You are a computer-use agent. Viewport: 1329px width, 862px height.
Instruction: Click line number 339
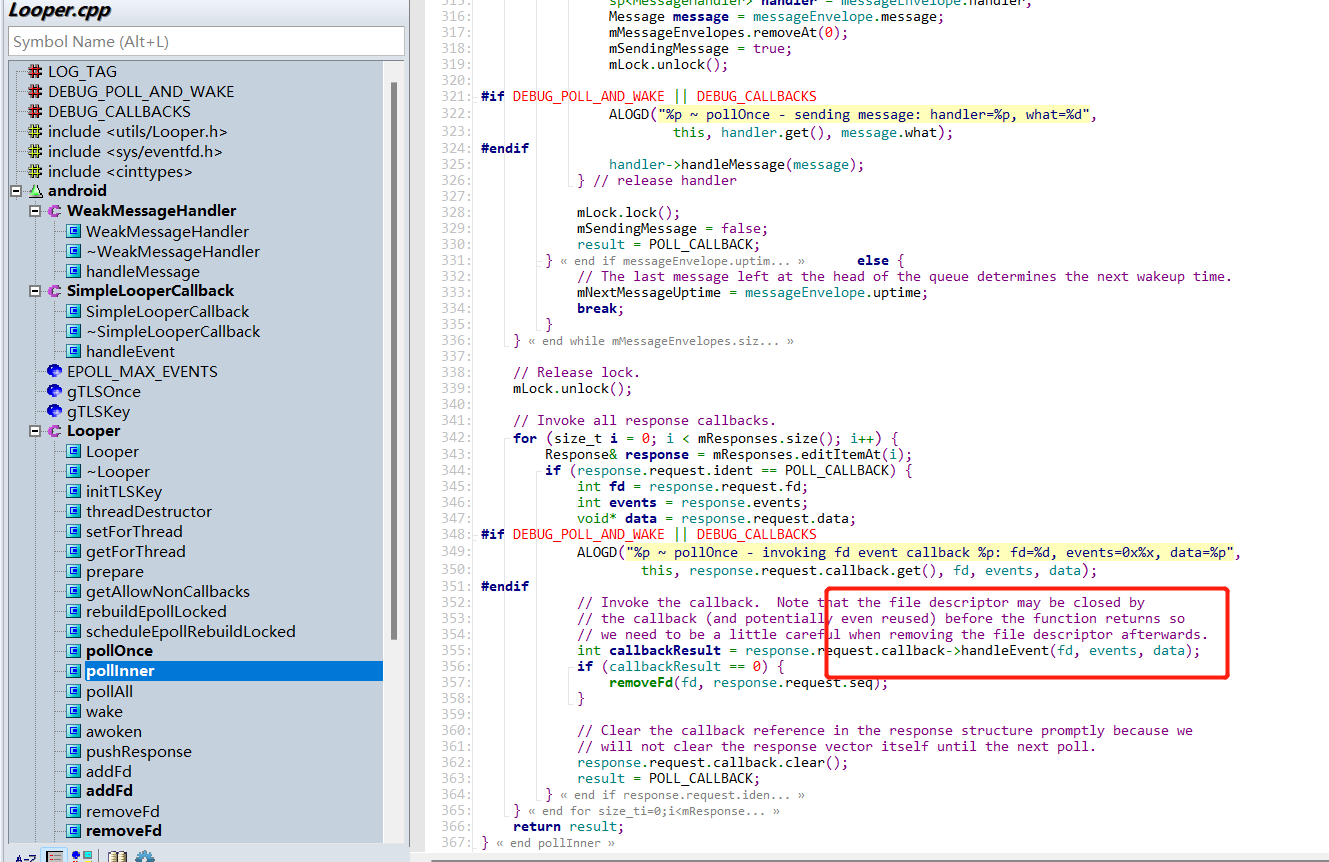click(x=456, y=389)
